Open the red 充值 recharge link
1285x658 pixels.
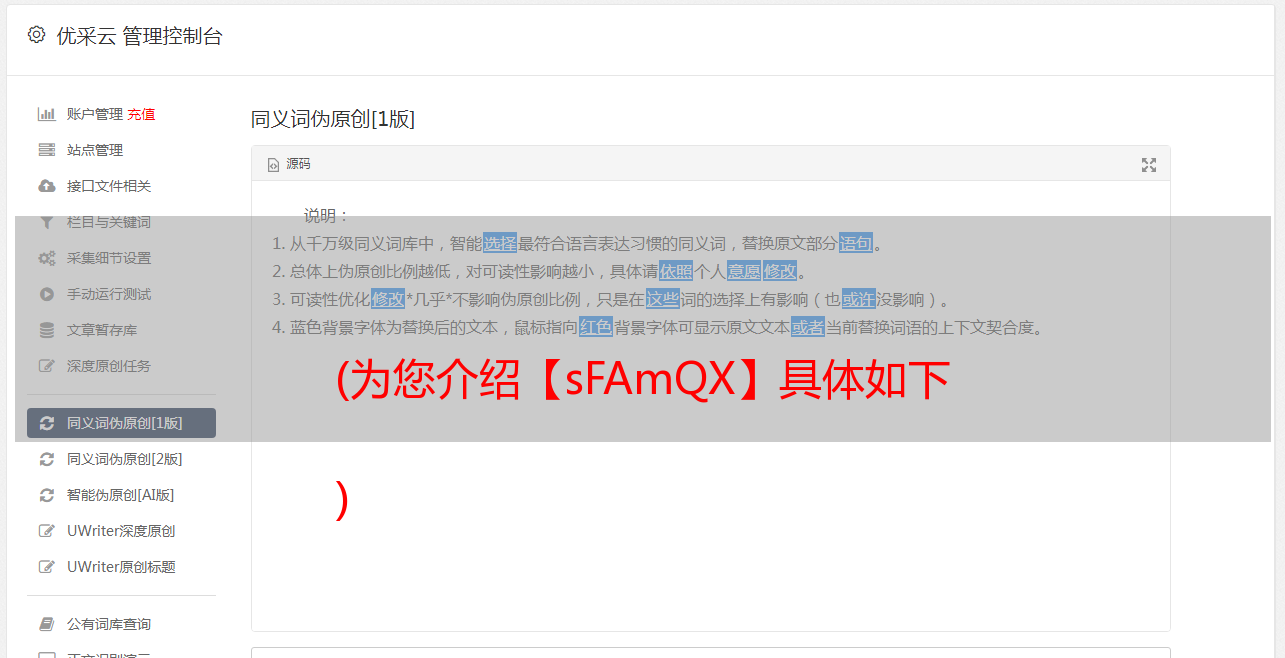[x=141, y=114]
